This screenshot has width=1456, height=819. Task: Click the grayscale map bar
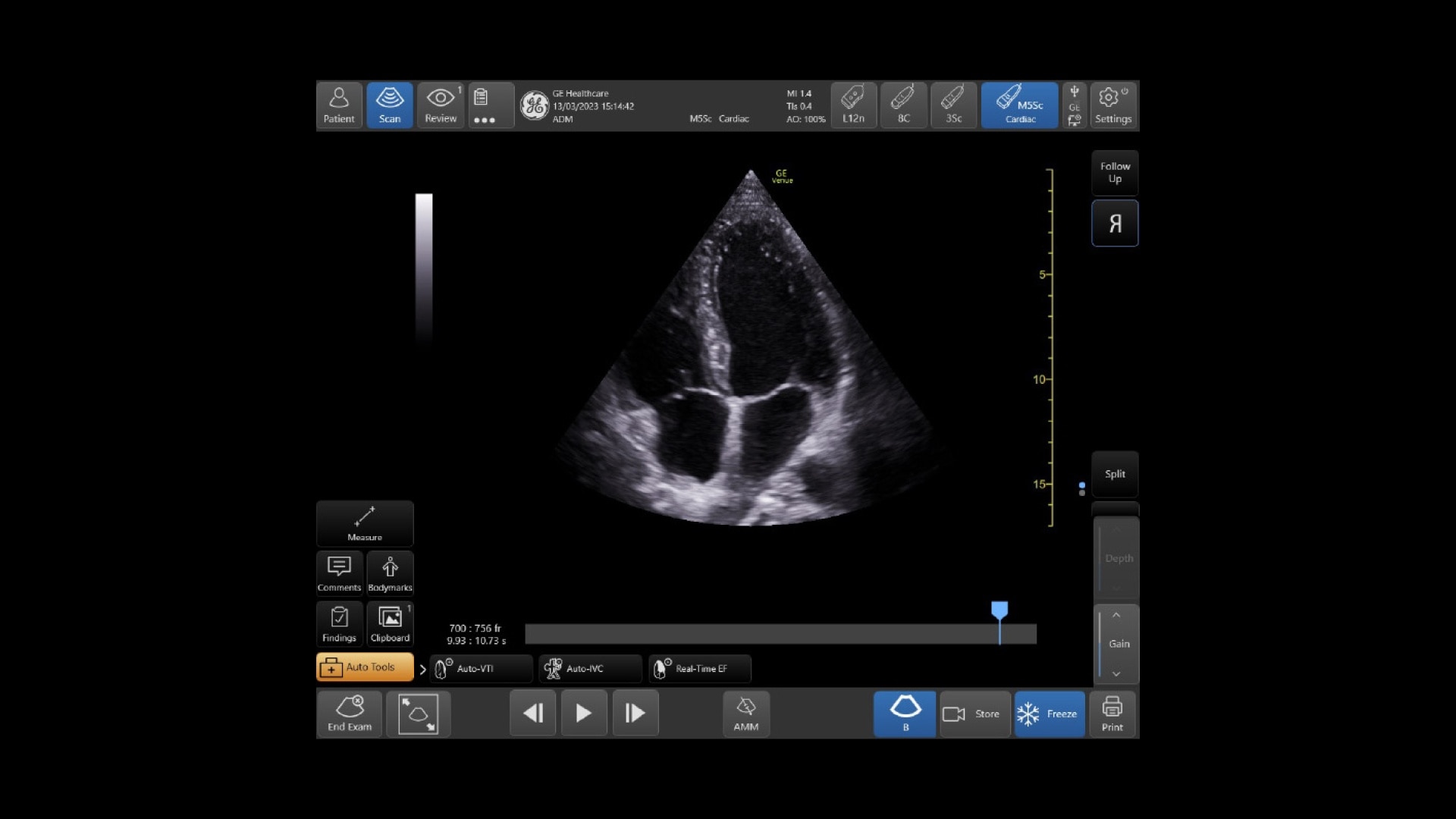[x=424, y=269]
